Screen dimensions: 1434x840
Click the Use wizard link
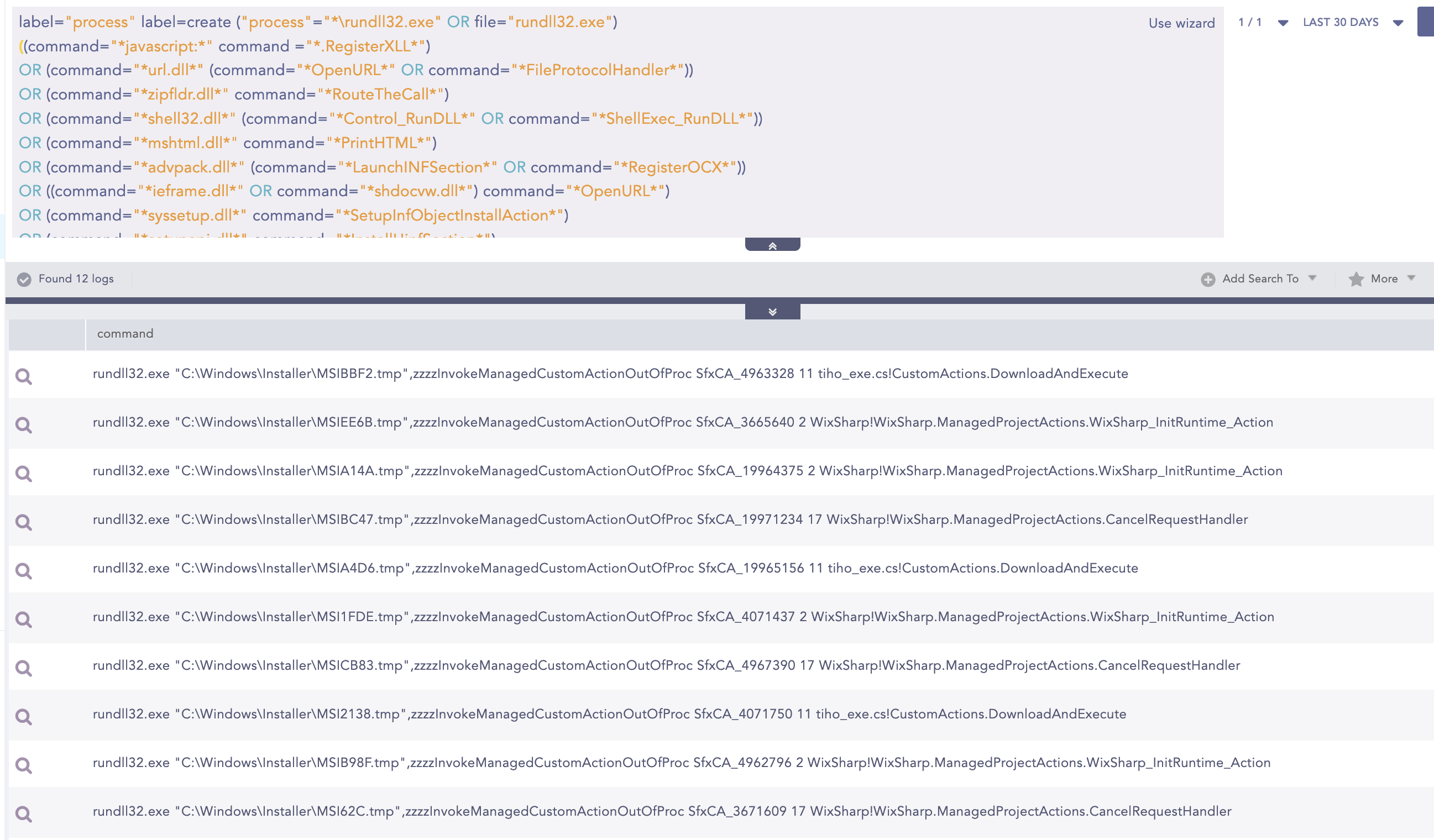[x=1181, y=23]
